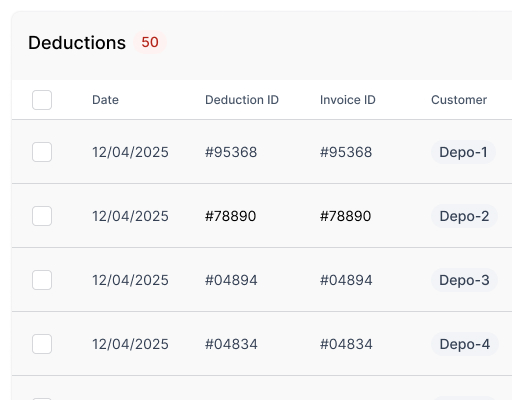Open Deduction ID #78890 link
The width and height of the screenshot is (512, 400).
[230, 216]
